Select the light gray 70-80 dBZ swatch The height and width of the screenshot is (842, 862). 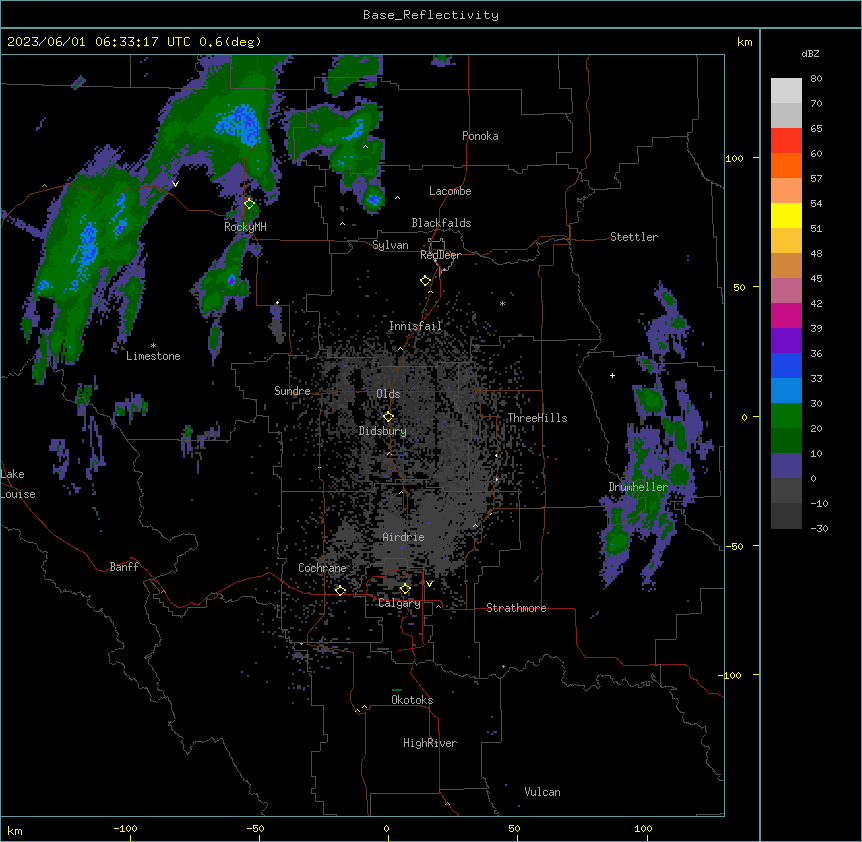coord(786,91)
